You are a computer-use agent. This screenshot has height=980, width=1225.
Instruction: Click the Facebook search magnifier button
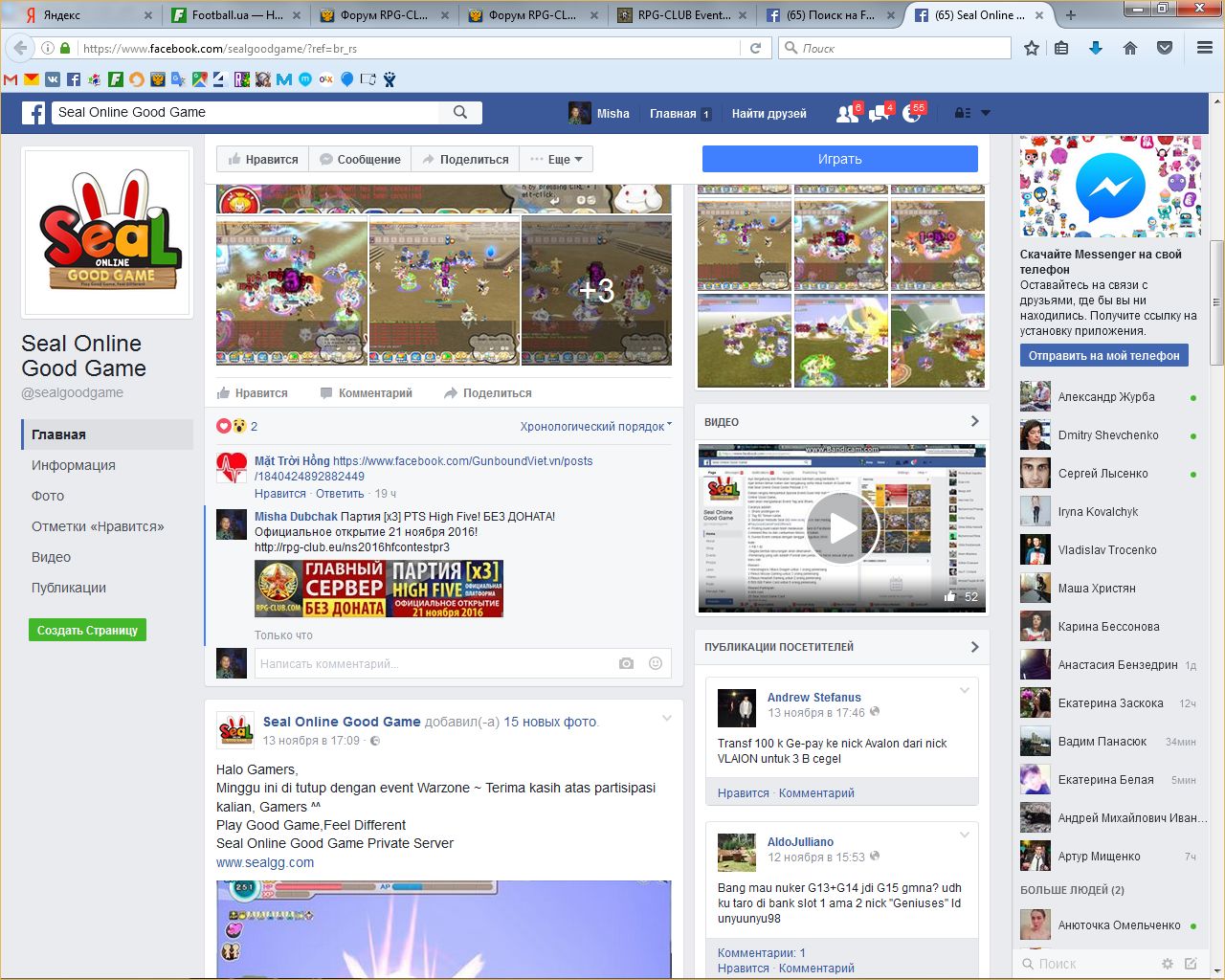pyautogui.click(x=460, y=112)
